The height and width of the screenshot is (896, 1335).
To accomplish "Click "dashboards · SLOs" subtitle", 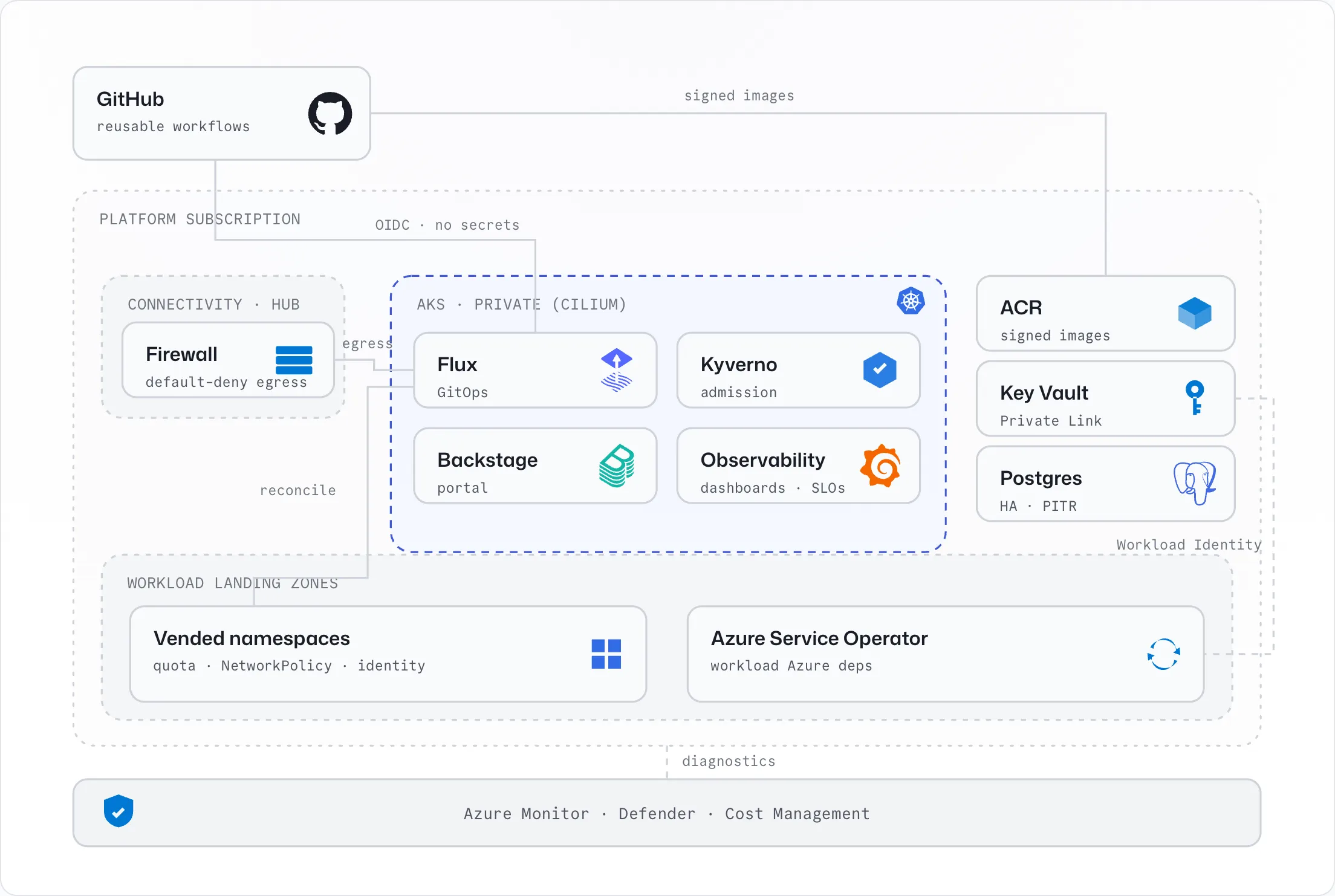I will click(773, 488).
